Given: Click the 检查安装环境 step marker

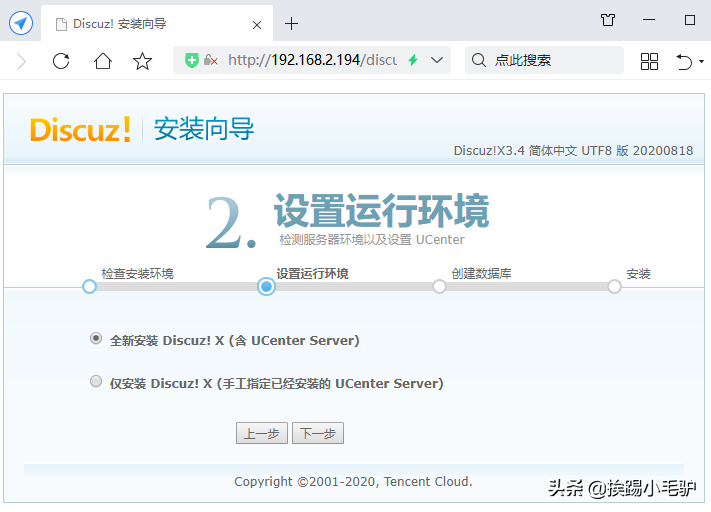Looking at the screenshot, I should coord(89,287).
